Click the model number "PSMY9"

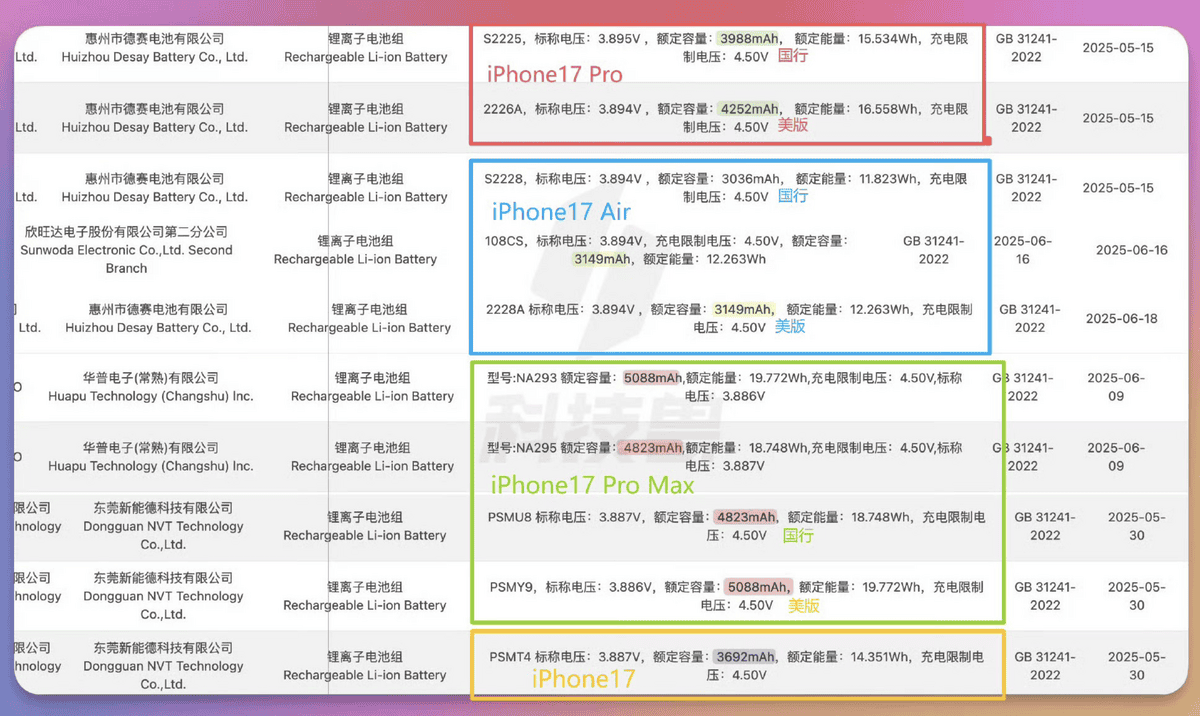(510, 588)
